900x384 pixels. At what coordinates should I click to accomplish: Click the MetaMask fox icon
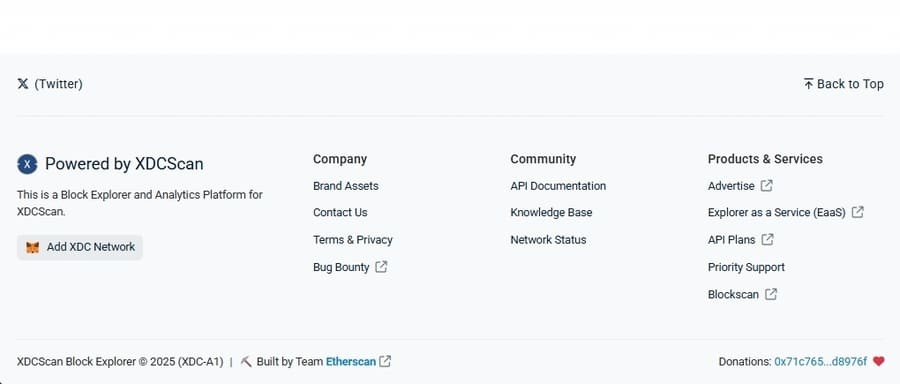click(33, 247)
